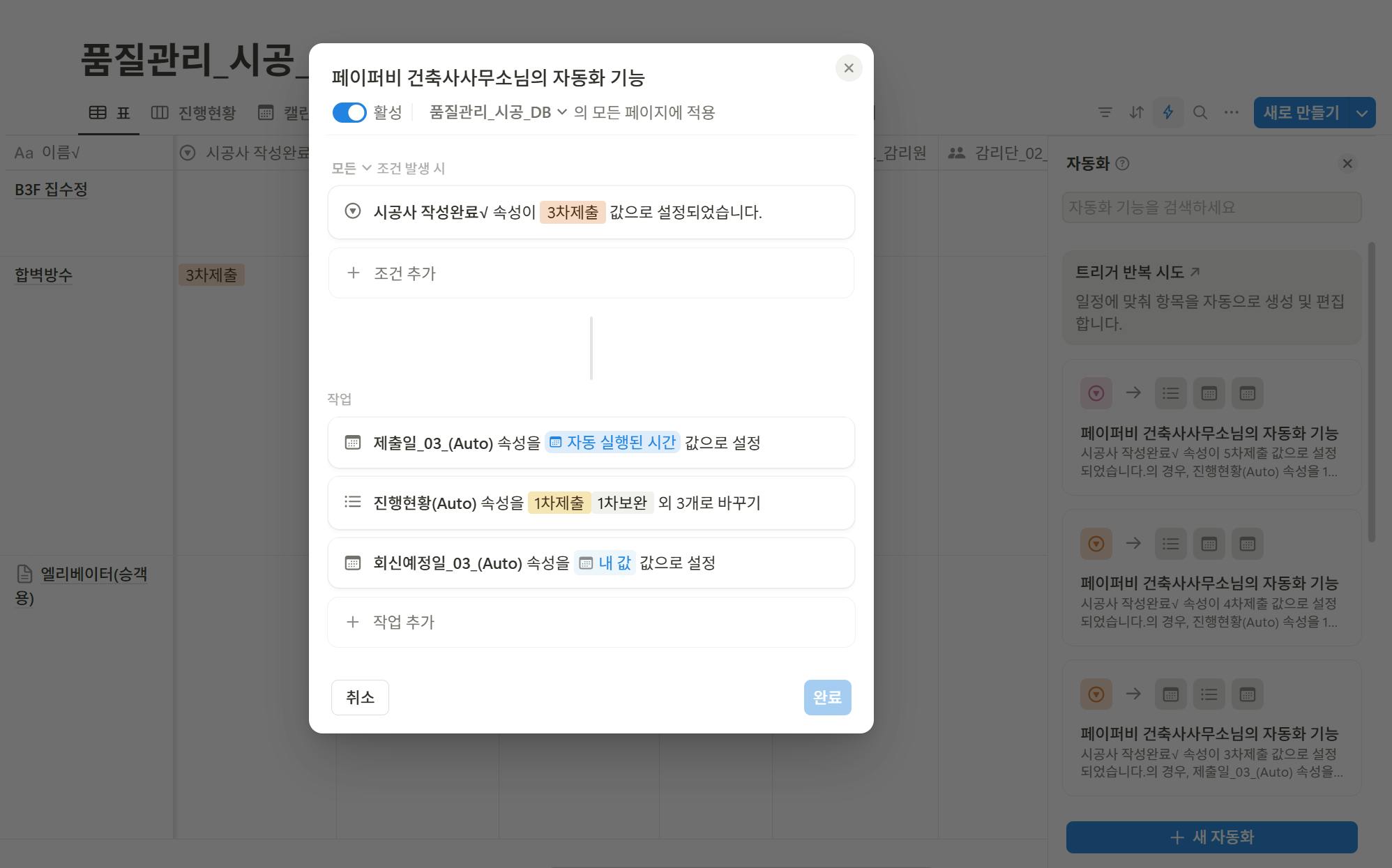Open the 3차제출 automation card in the side panel
The width and height of the screenshot is (1392, 868).
click(1211, 729)
